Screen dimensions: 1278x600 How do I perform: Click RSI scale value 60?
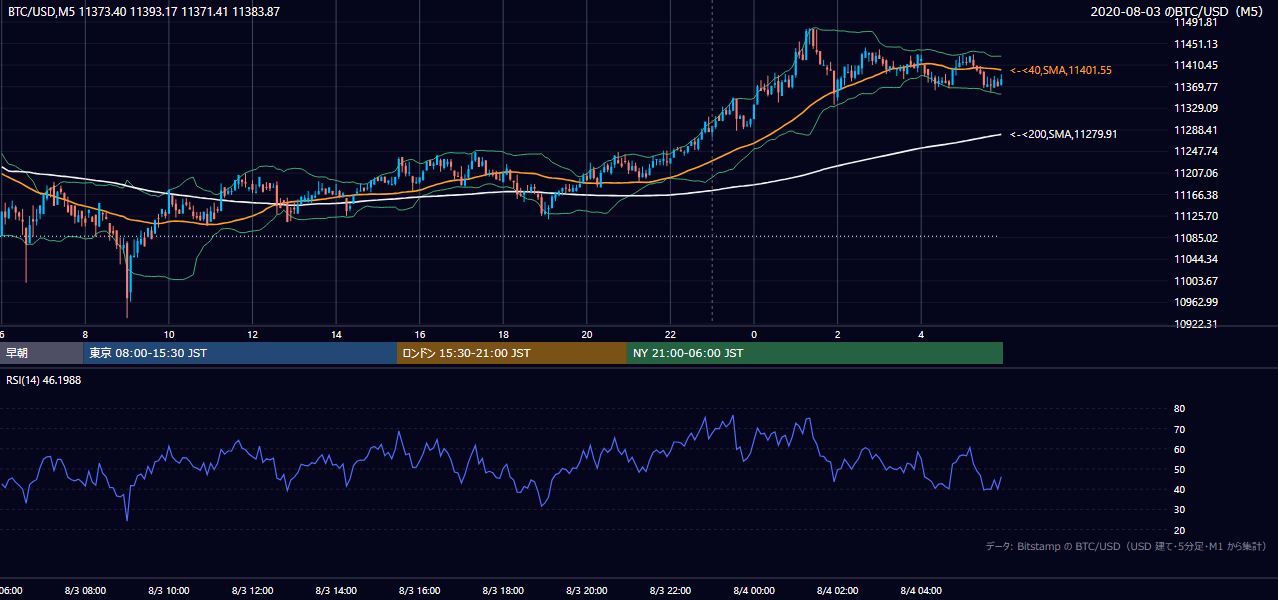1180,449
